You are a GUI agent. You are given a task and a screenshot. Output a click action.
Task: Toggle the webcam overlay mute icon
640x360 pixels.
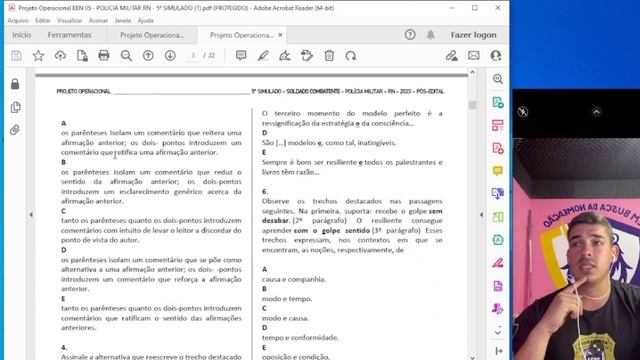click(523, 112)
